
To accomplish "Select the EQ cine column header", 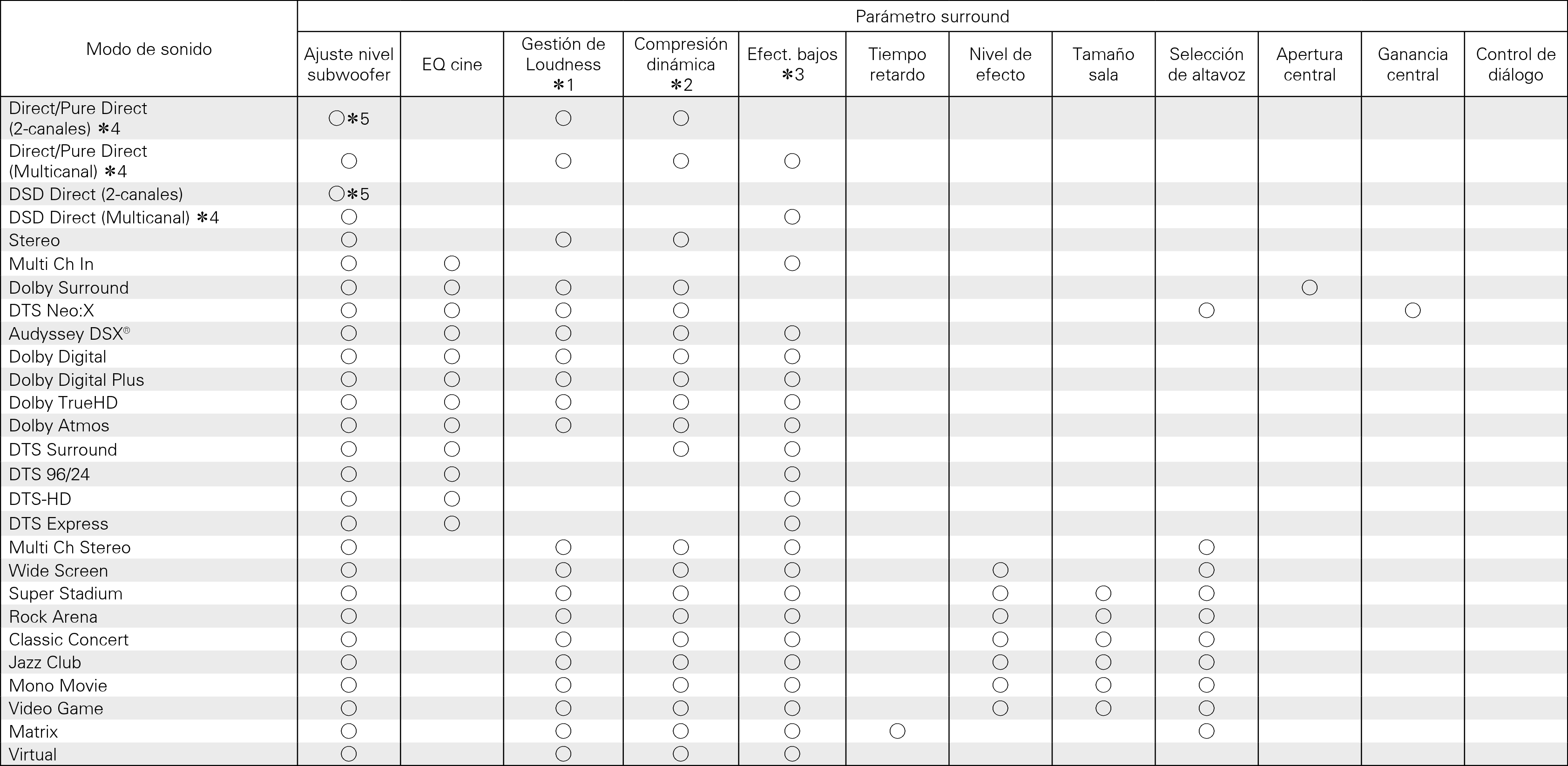I will pyautogui.click(x=452, y=65).
